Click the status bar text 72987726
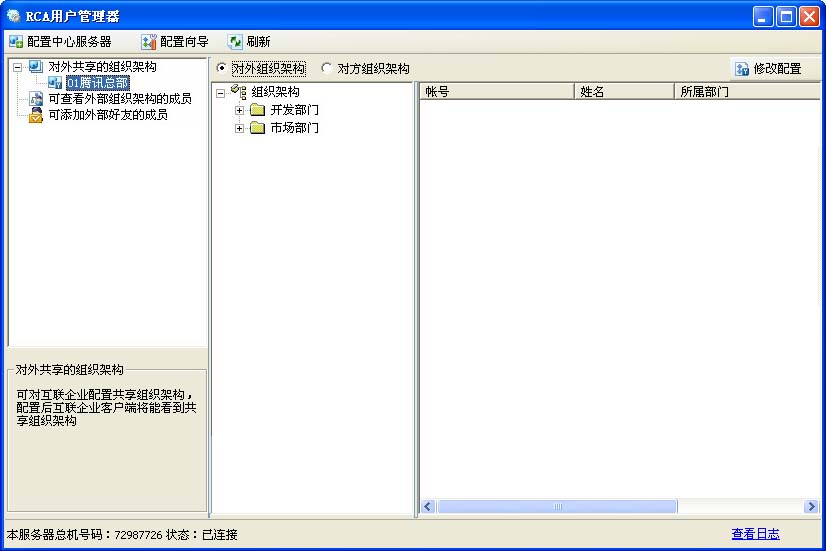The width and height of the screenshot is (826, 551). [138, 535]
